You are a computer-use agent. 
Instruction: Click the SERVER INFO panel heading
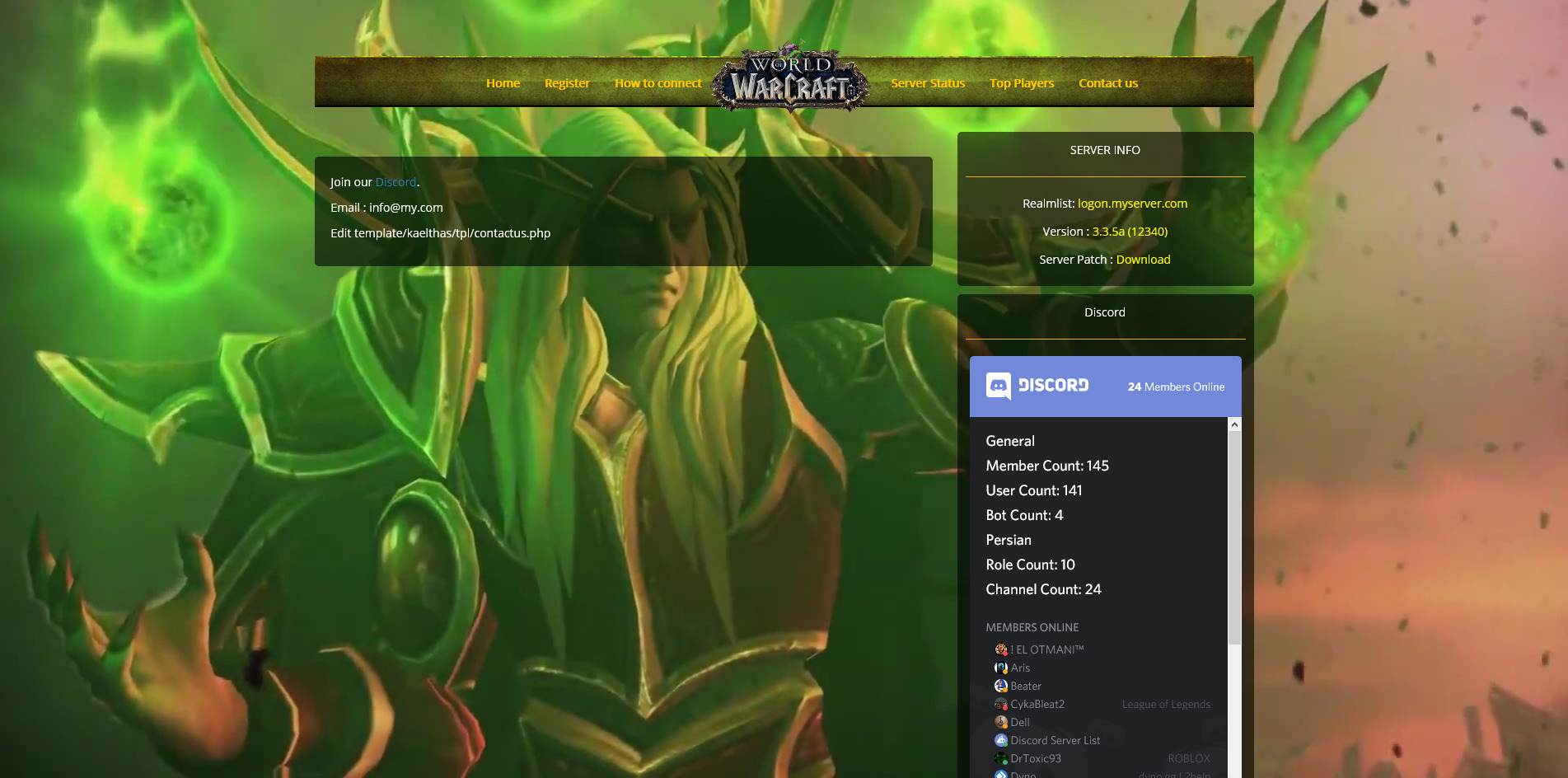tap(1105, 150)
